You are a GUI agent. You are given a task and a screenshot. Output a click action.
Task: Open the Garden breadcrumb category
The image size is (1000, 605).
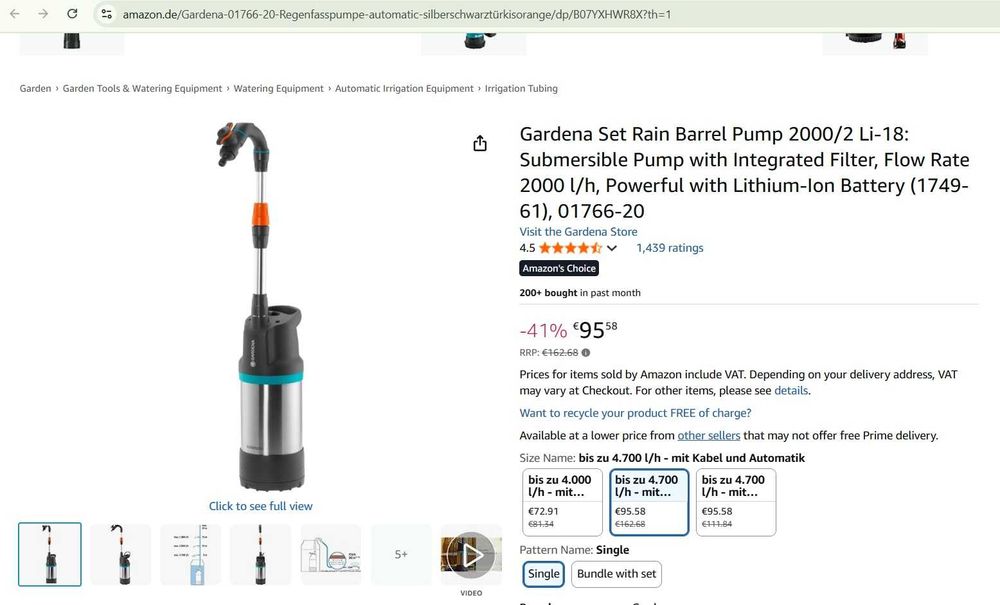tap(35, 89)
